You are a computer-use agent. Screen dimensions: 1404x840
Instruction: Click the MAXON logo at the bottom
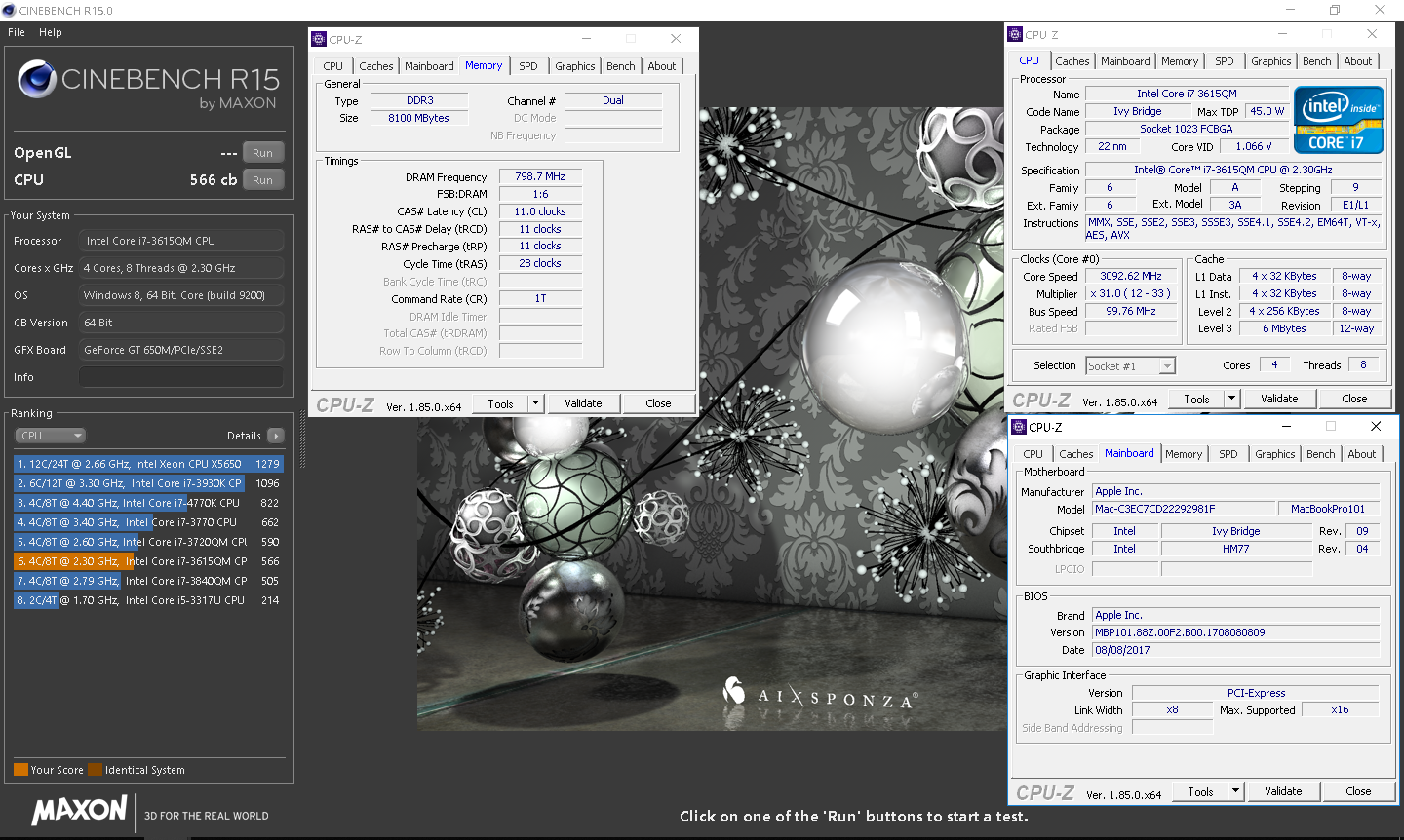coord(80,810)
